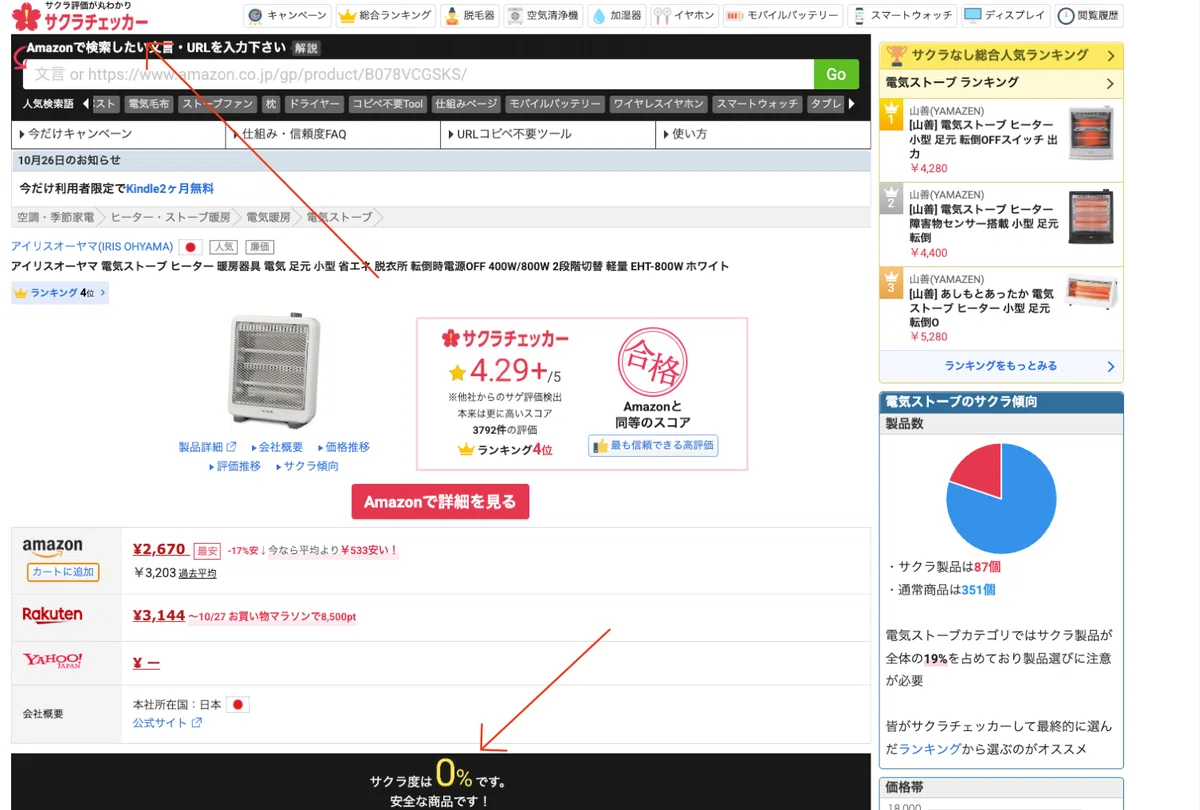
Task: Open 空気清浄機 category button
Action: coord(543,16)
